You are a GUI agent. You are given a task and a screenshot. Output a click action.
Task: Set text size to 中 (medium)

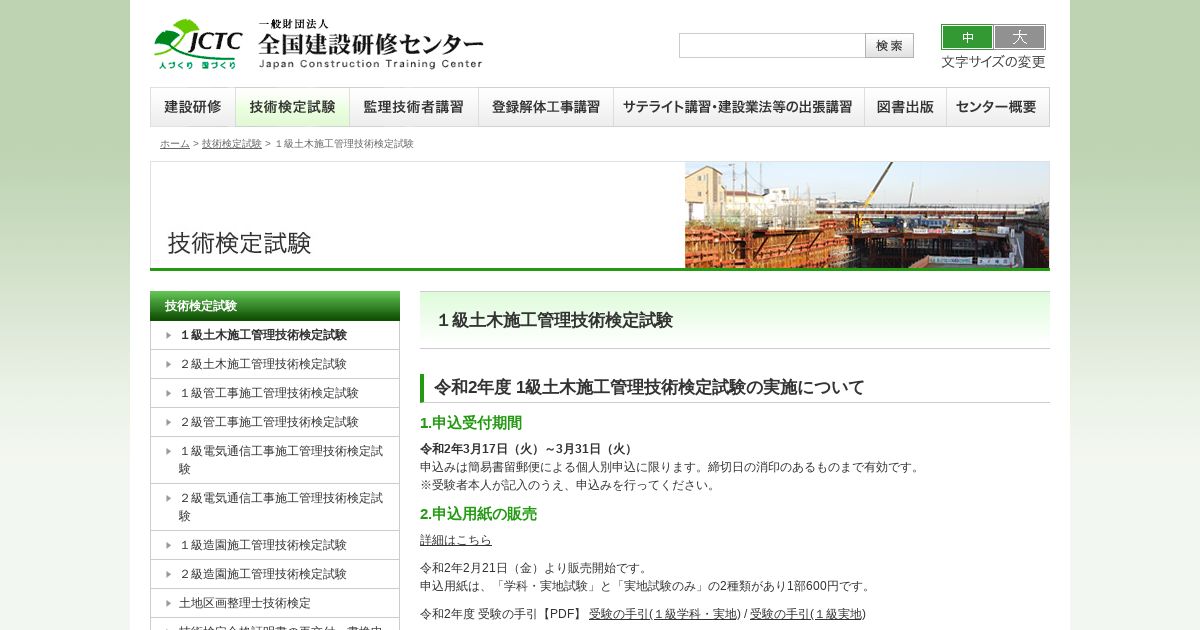pos(967,37)
